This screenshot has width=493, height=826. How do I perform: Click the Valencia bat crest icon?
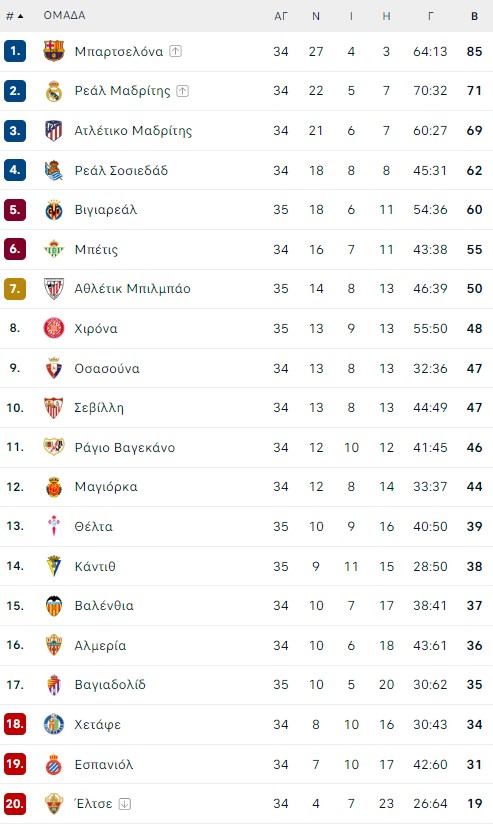coord(54,605)
